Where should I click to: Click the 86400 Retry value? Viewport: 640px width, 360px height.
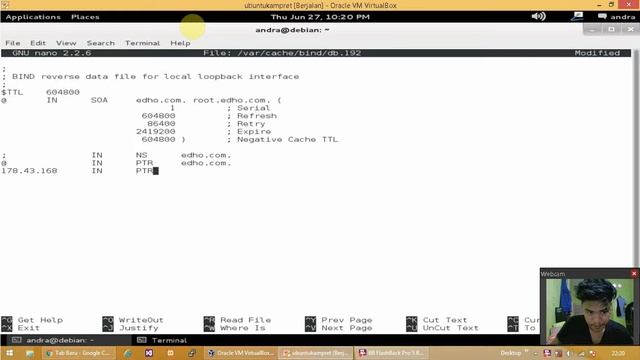161,124
